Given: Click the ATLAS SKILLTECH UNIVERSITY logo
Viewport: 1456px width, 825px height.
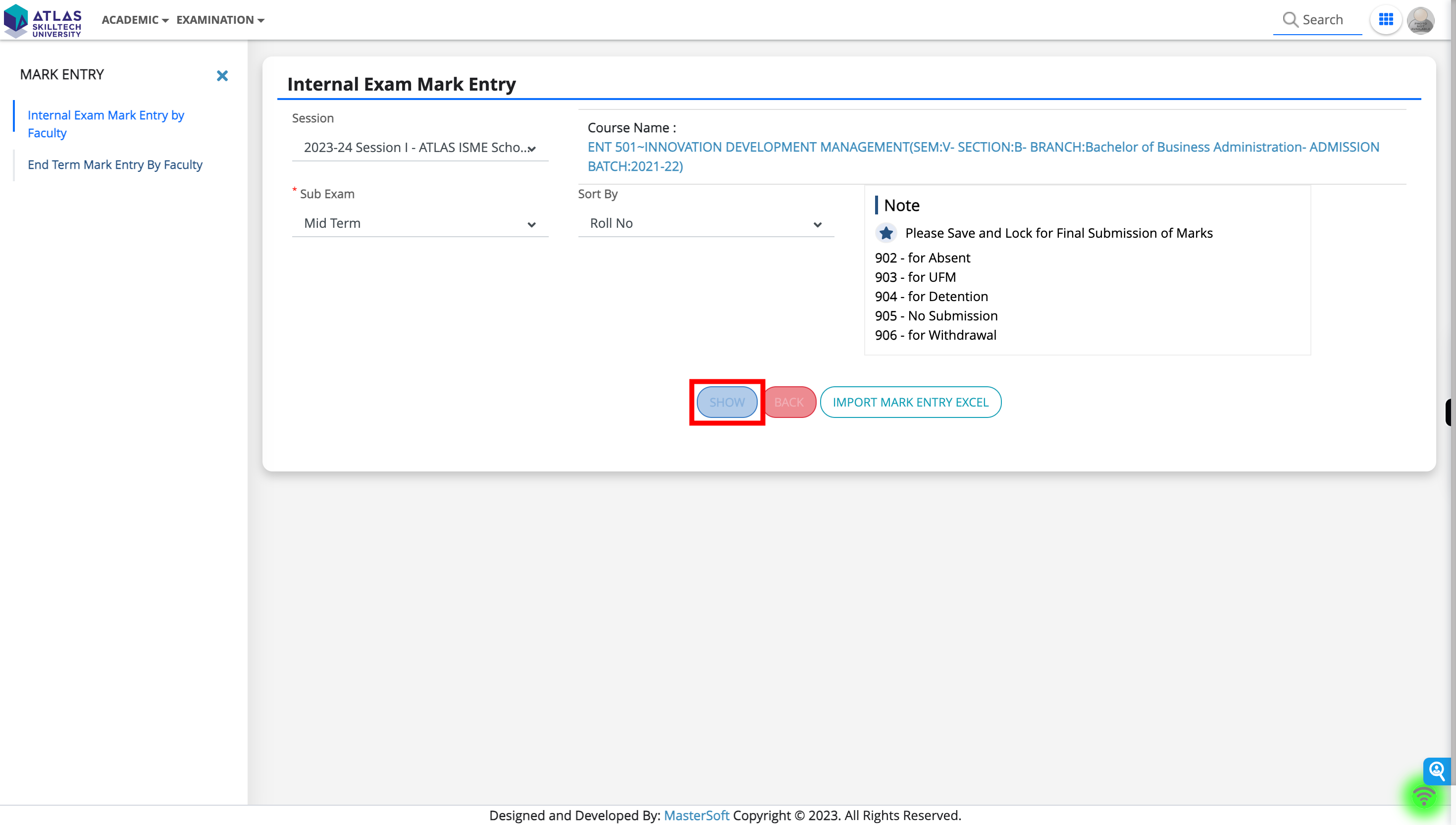Looking at the screenshot, I should 46,19.
